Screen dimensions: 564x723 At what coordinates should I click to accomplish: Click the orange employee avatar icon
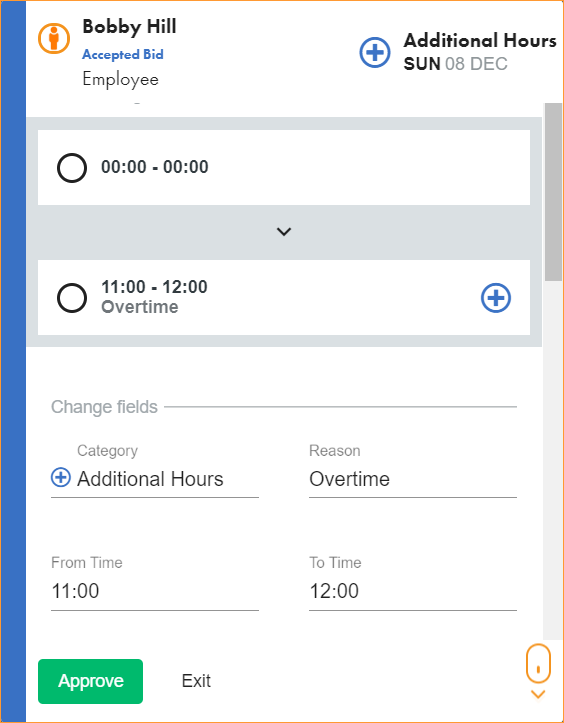coord(53,38)
